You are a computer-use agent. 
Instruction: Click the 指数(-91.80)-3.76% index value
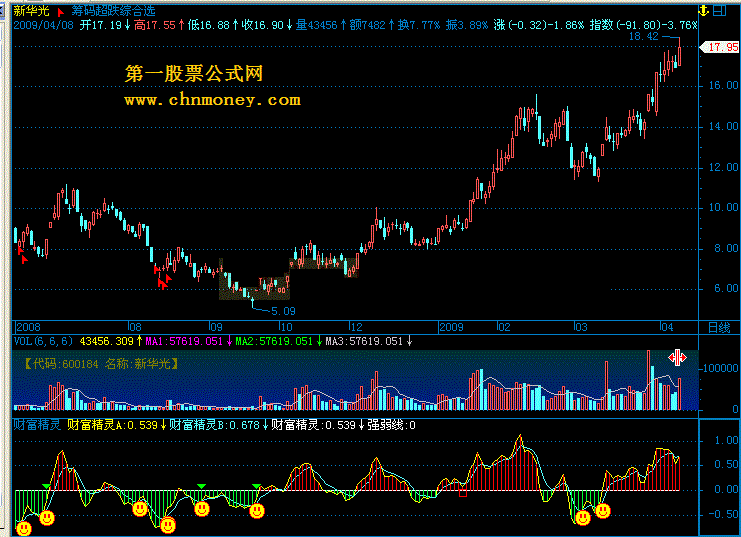[644, 25]
